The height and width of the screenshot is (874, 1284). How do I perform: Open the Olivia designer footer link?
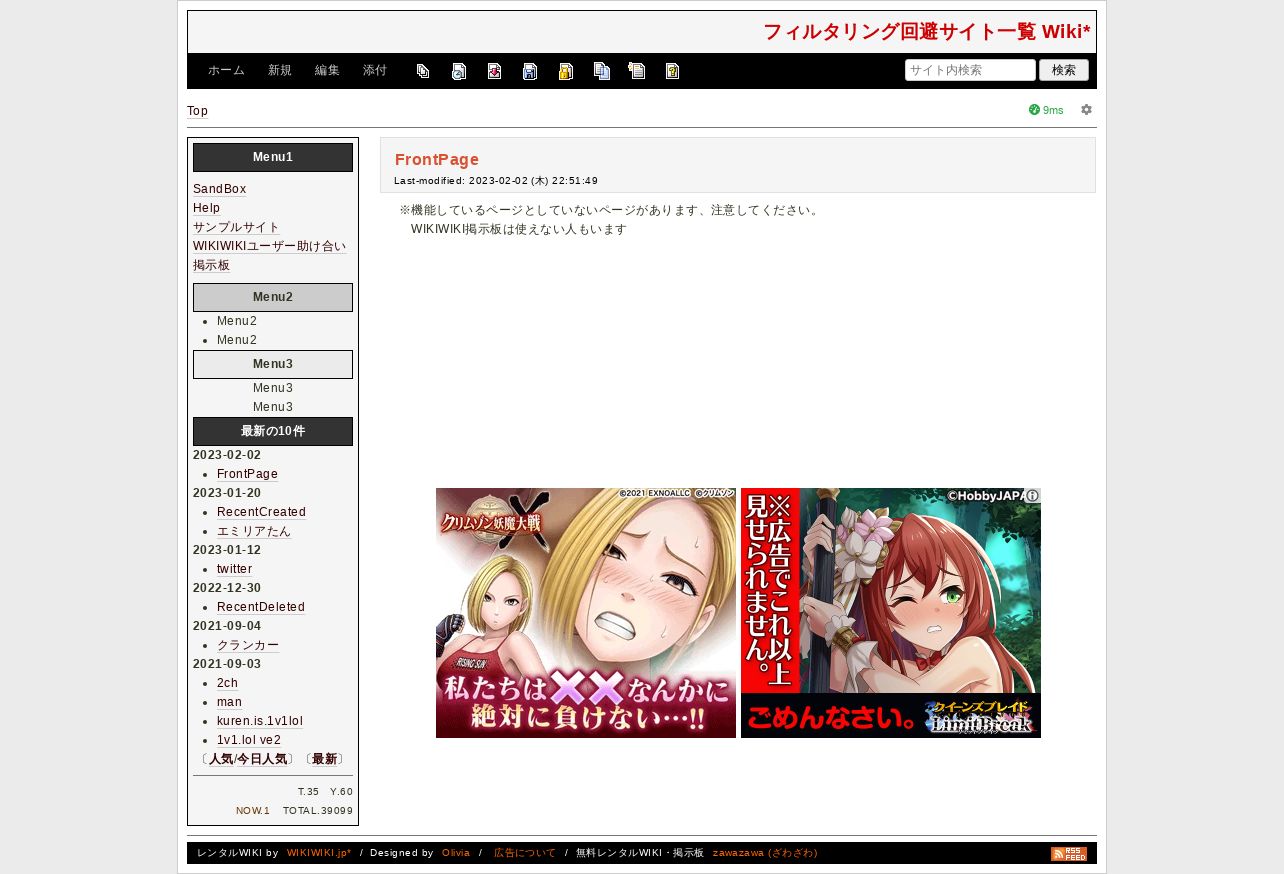coord(456,853)
